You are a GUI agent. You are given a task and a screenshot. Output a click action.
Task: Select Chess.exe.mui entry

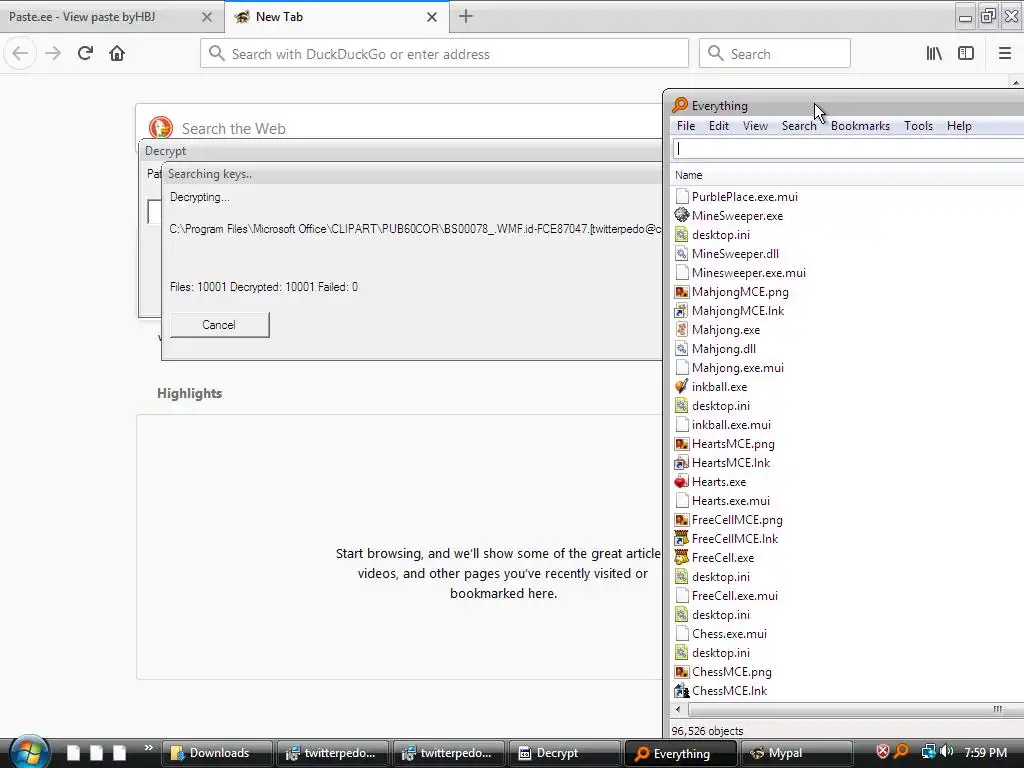(x=729, y=633)
